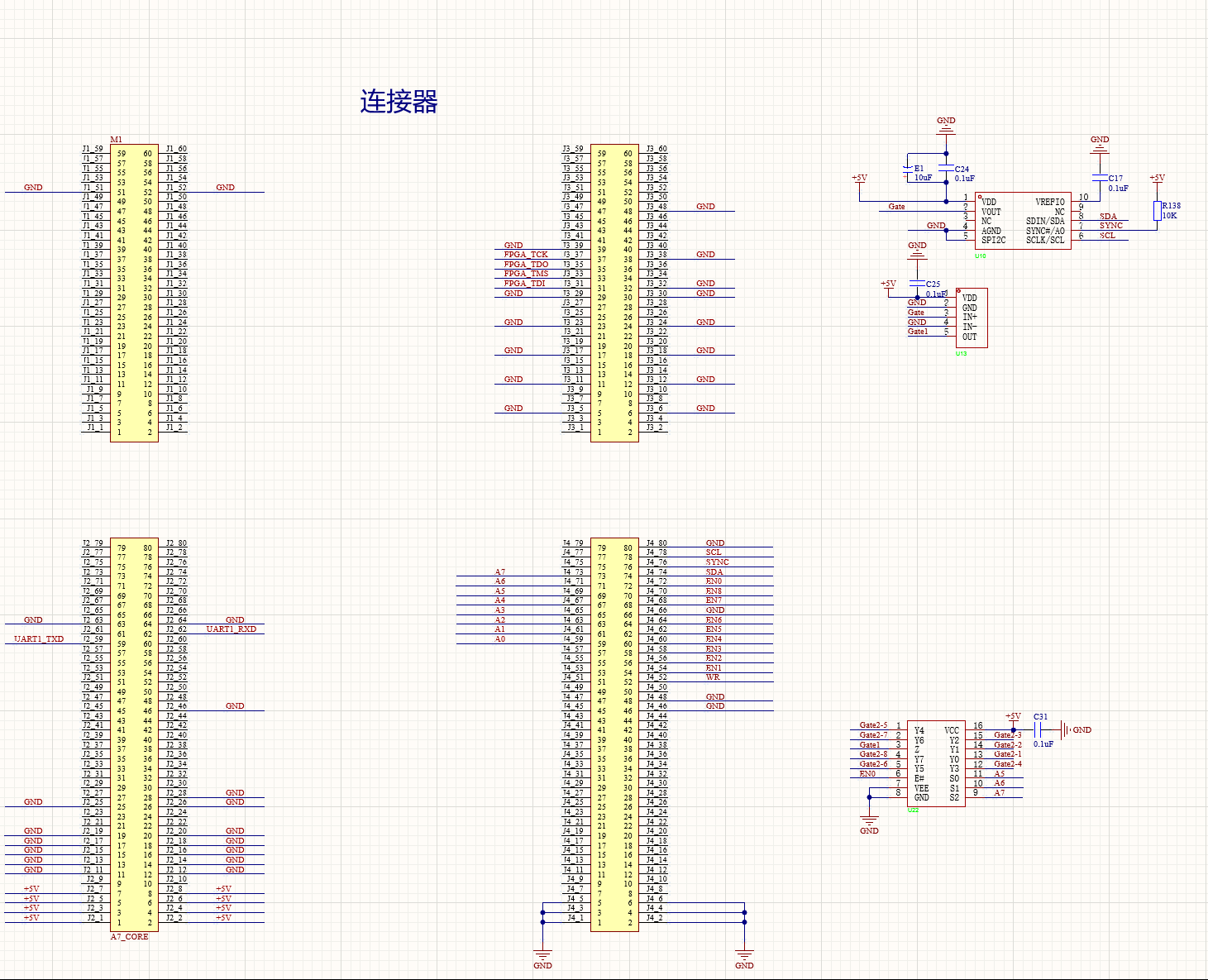Screen dimensions: 1208x980
Task: Click the Gate2-3 net label
Action: coord(1008,735)
